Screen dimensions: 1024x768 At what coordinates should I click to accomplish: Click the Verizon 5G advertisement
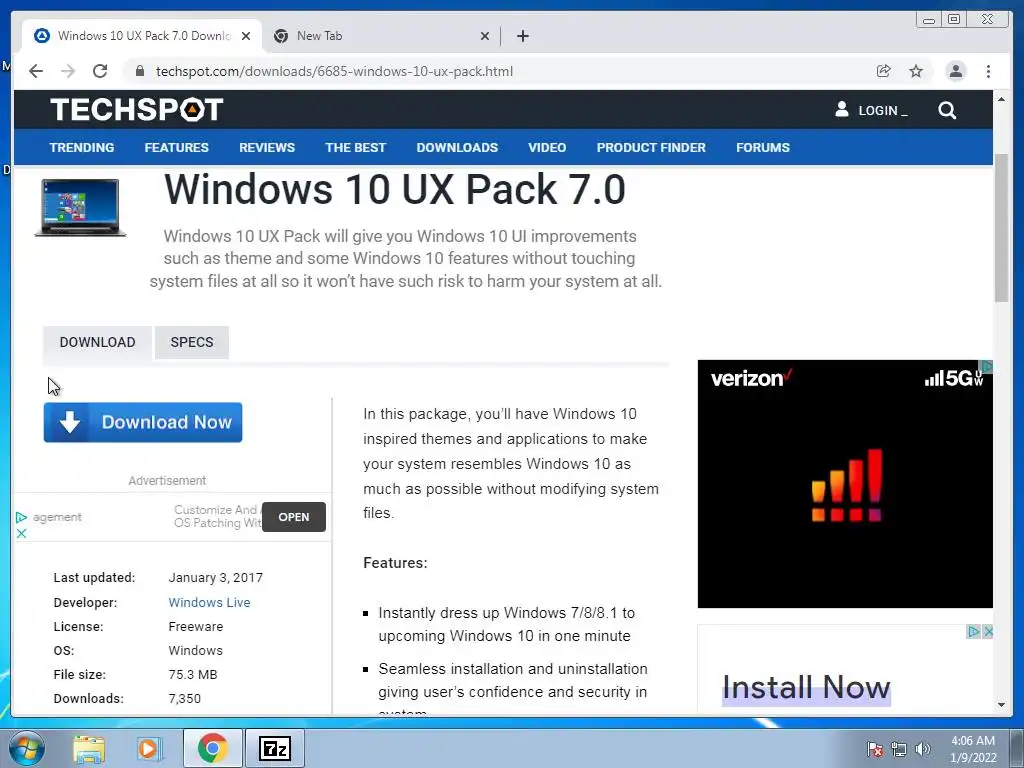[845, 484]
